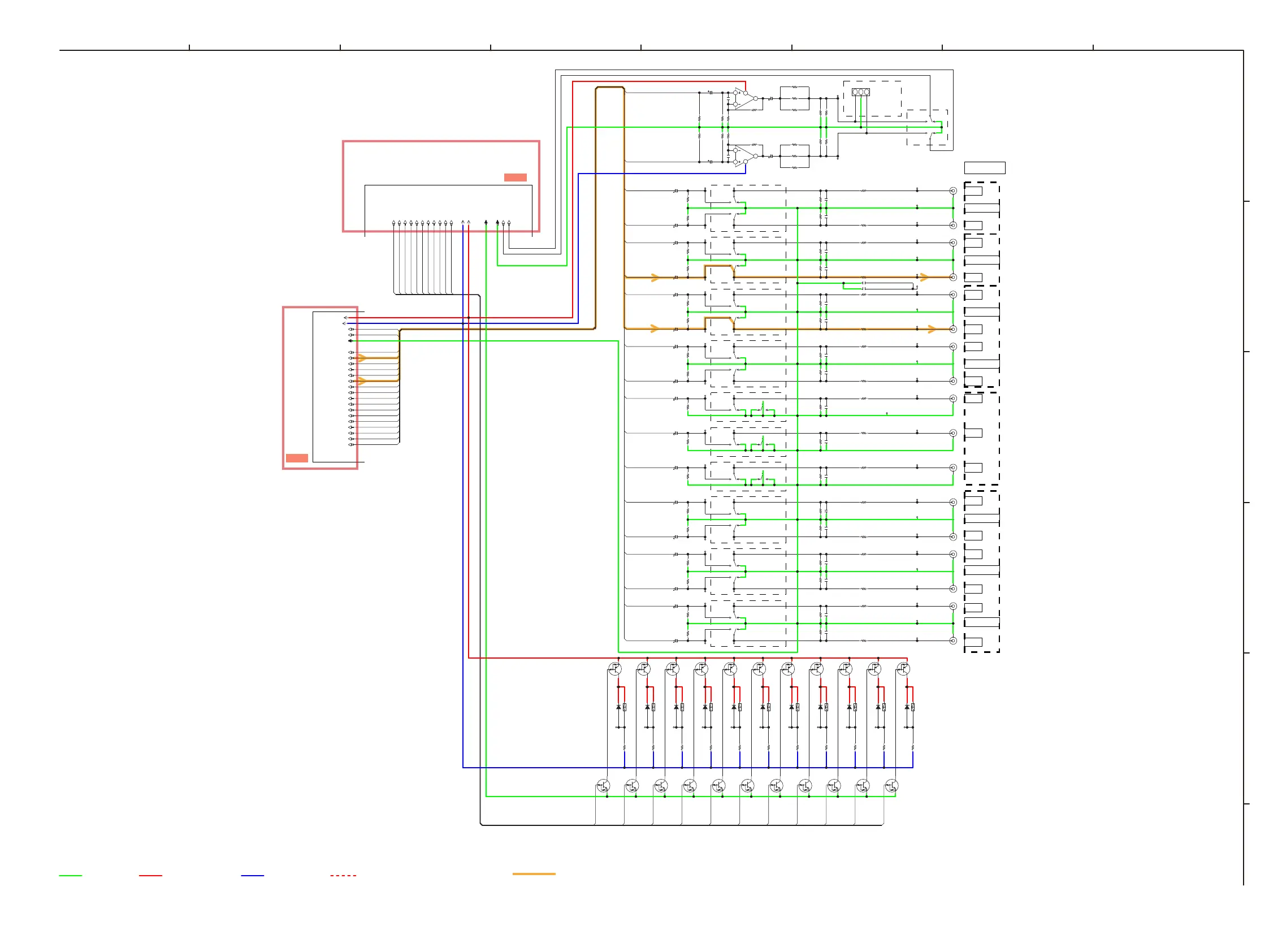Click the leftmost transistor in the bottom transistor row
The image size is (1282, 952).
coord(603,786)
